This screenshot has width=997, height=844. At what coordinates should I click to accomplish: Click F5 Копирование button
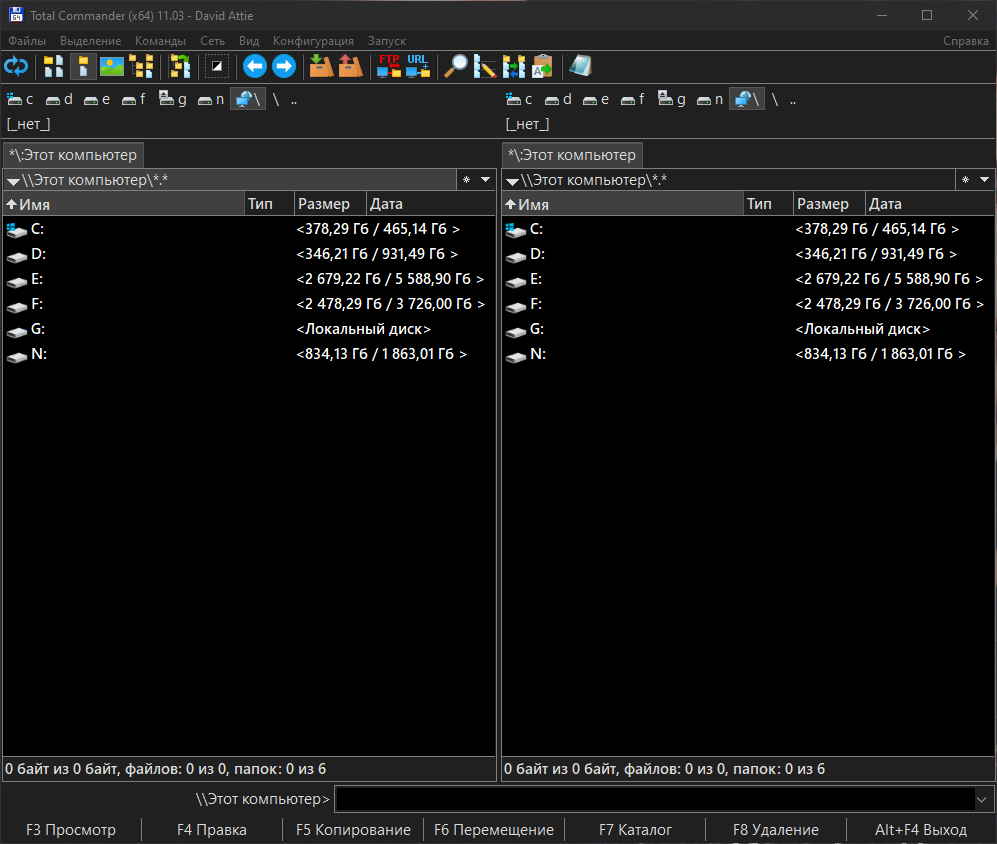[x=353, y=830]
